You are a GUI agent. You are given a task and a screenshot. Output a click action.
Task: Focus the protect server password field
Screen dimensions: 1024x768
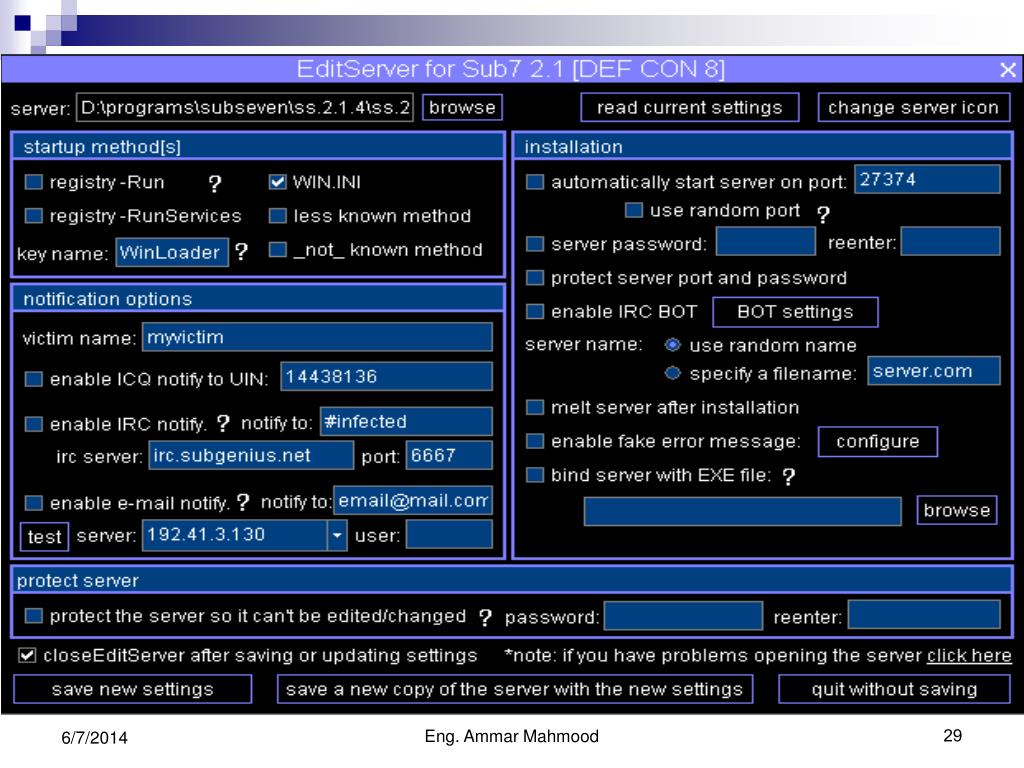click(684, 615)
